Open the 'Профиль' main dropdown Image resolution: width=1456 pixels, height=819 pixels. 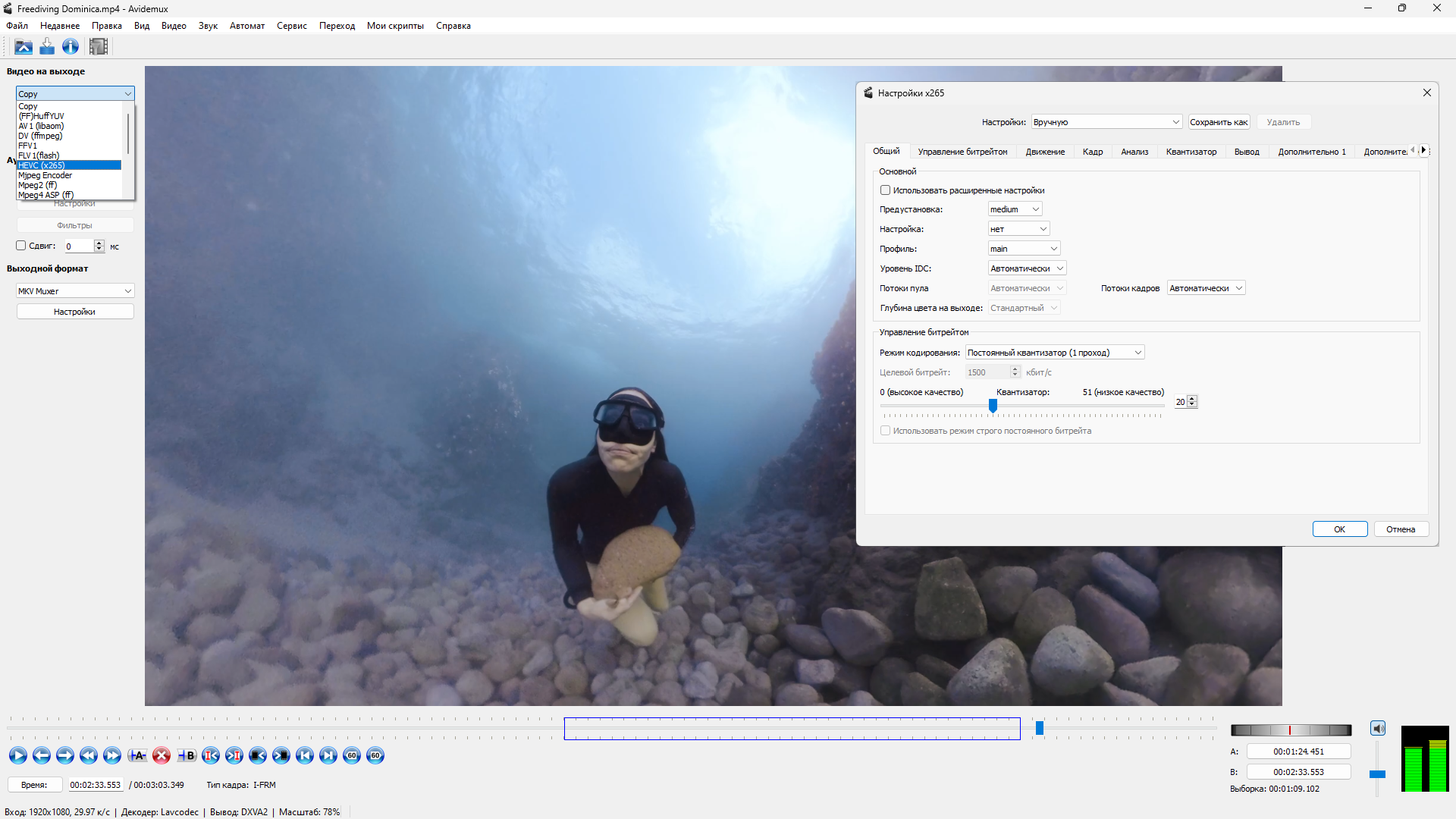pyautogui.click(x=1024, y=249)
